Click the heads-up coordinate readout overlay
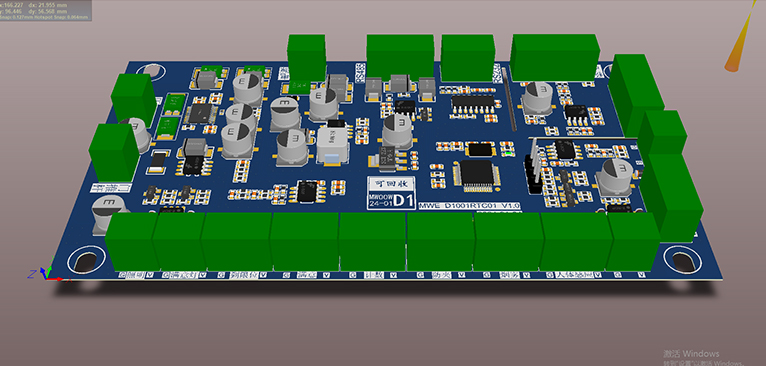This screenshot has height=366, width=766. tap(45, 10)
